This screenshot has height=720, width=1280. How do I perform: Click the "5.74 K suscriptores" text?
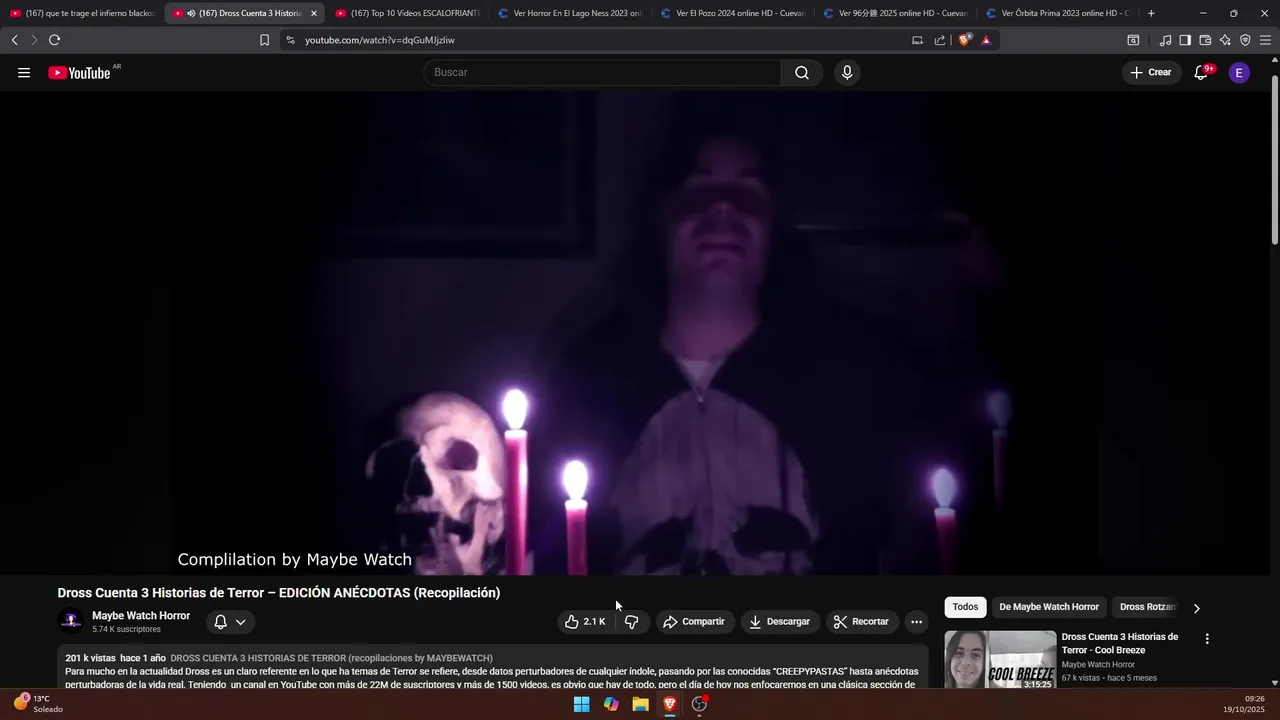click(x=126, y=630)
